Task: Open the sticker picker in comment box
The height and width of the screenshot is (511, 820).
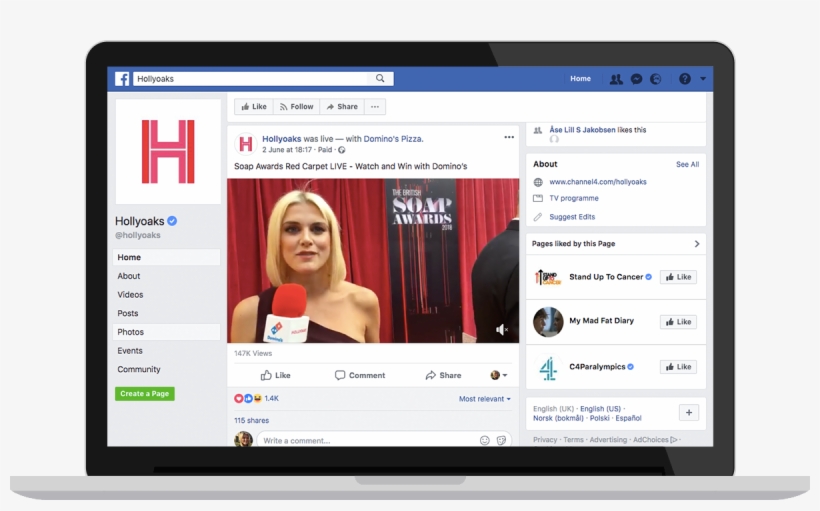Action: [502, 440]
